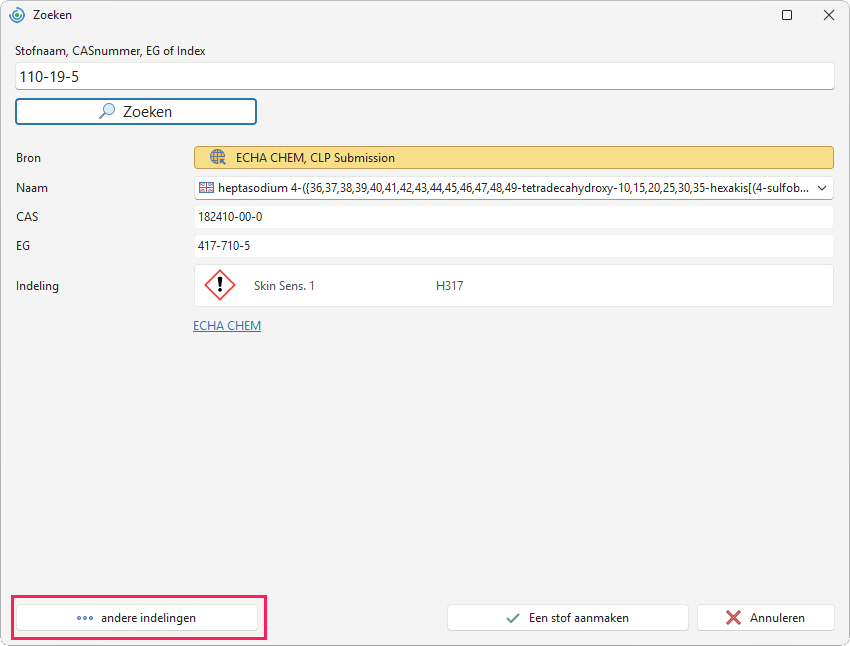
Task: Click the Zoeken search button
Action: (x=136, y=111)
